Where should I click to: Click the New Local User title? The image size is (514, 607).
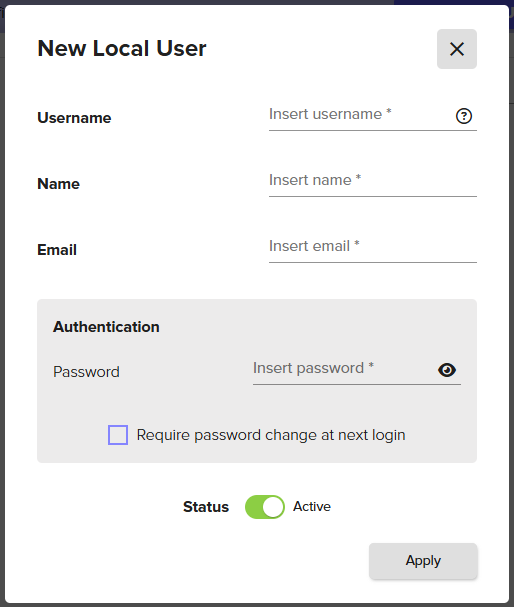point(122,48)
